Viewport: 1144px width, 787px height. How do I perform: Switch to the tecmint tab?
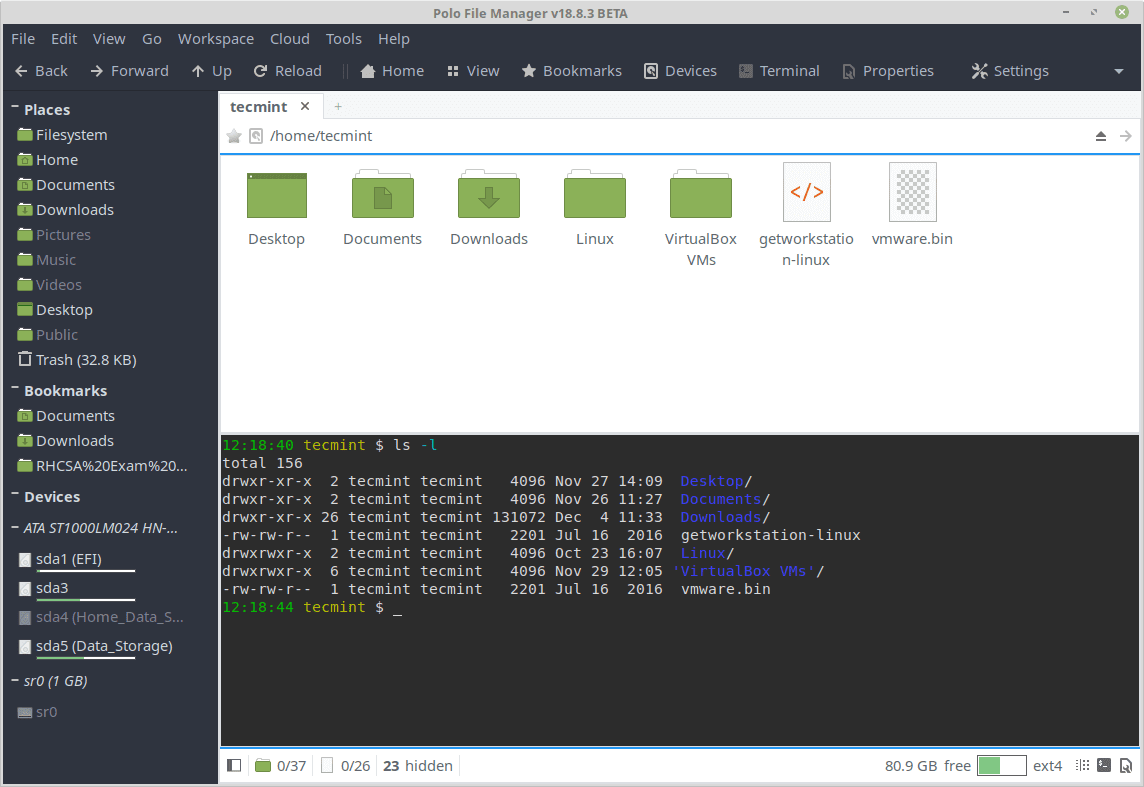pos(258,106)
